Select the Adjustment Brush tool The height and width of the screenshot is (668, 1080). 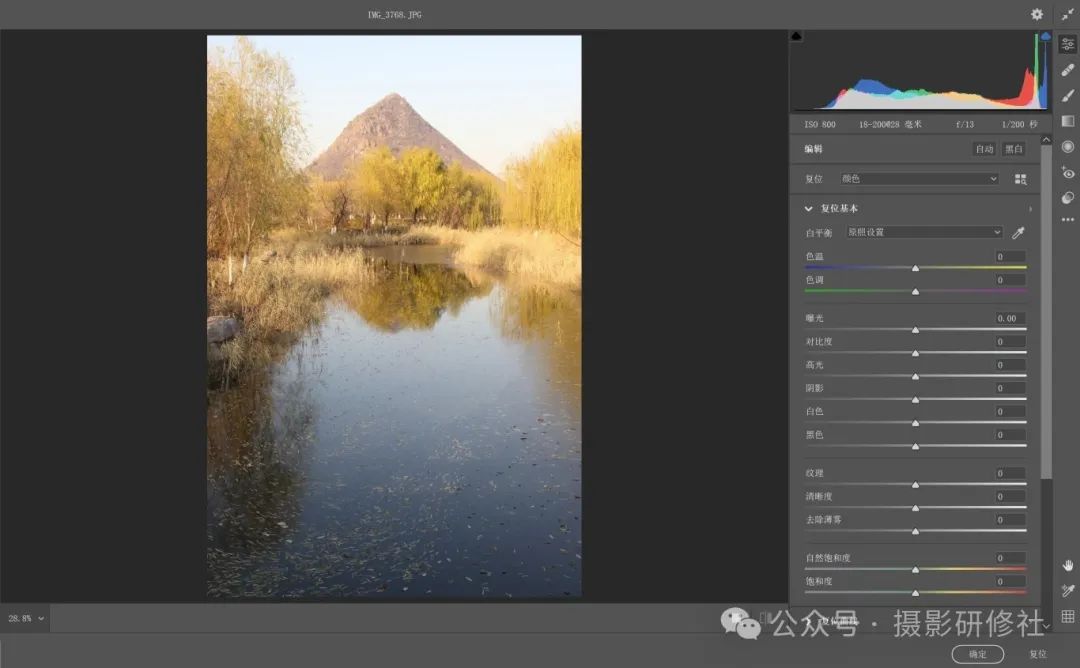point(1068,96)
